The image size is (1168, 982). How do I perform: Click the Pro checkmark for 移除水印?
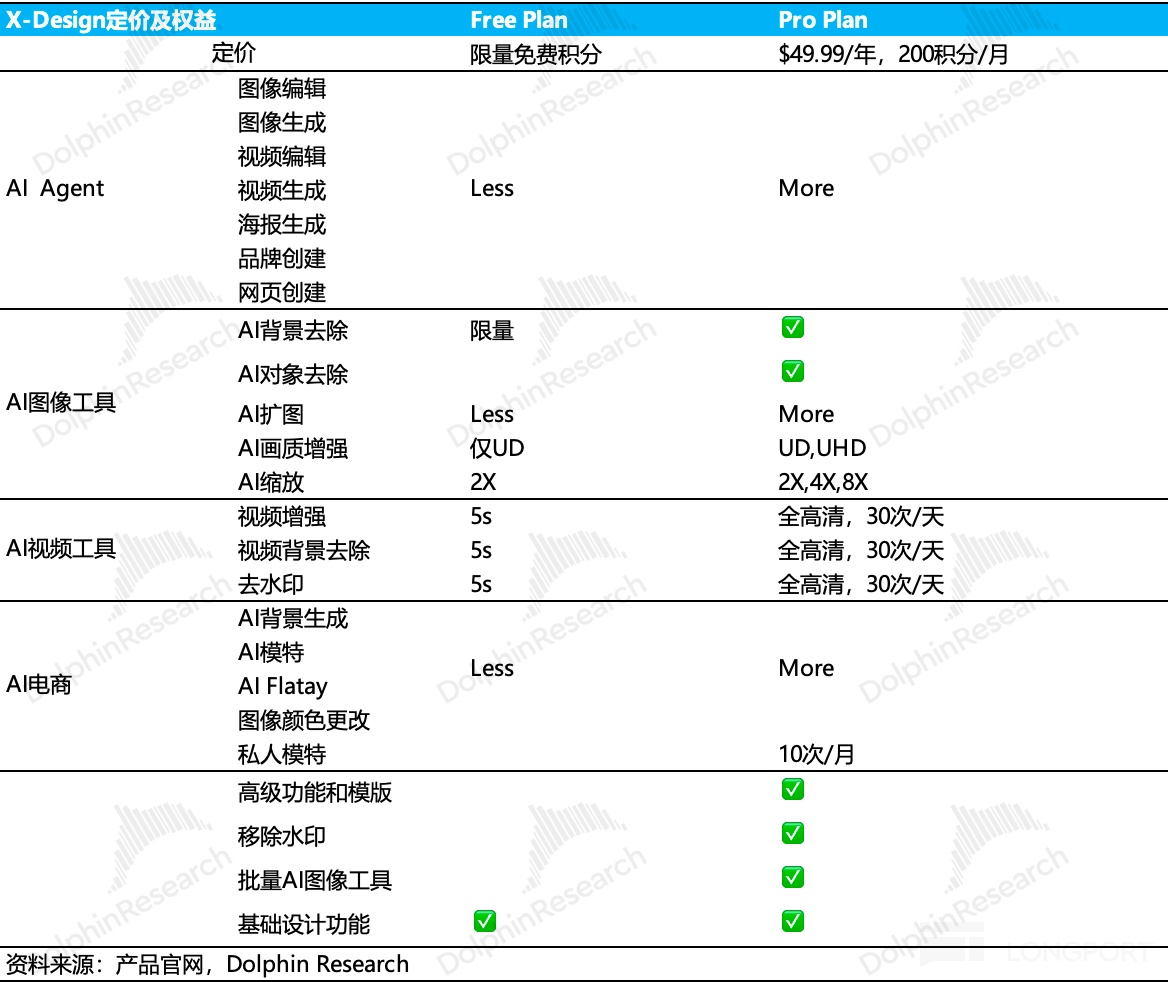pyautogui.click(x=792, y=834)
